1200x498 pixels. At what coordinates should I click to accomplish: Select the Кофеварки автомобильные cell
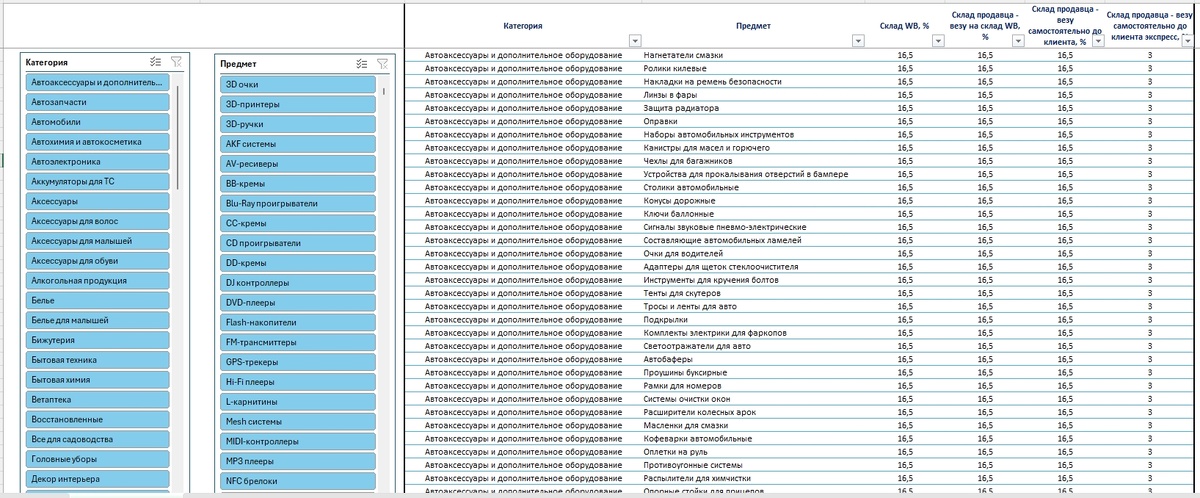pos(752,438)
